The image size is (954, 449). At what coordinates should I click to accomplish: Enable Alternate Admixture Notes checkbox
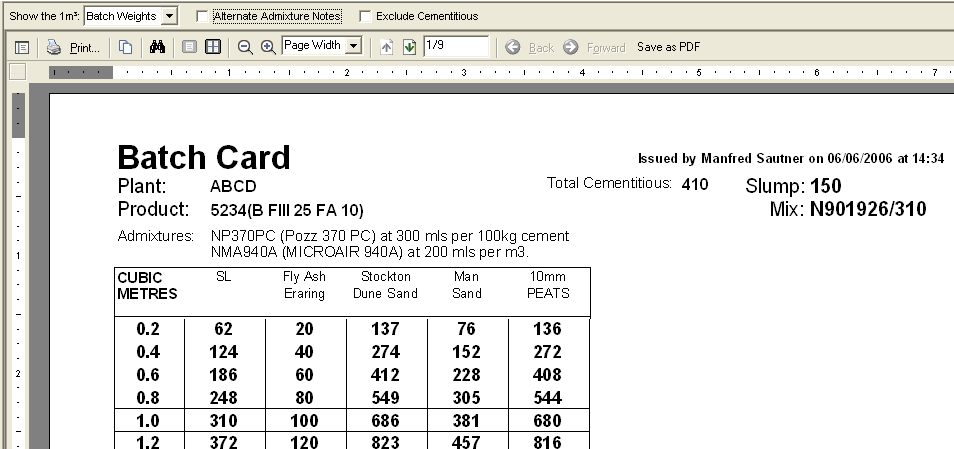[203, 16]
